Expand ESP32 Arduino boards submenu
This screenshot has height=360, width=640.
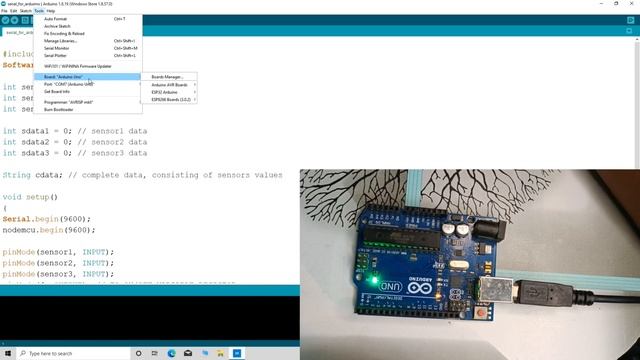tap(169, 92)
